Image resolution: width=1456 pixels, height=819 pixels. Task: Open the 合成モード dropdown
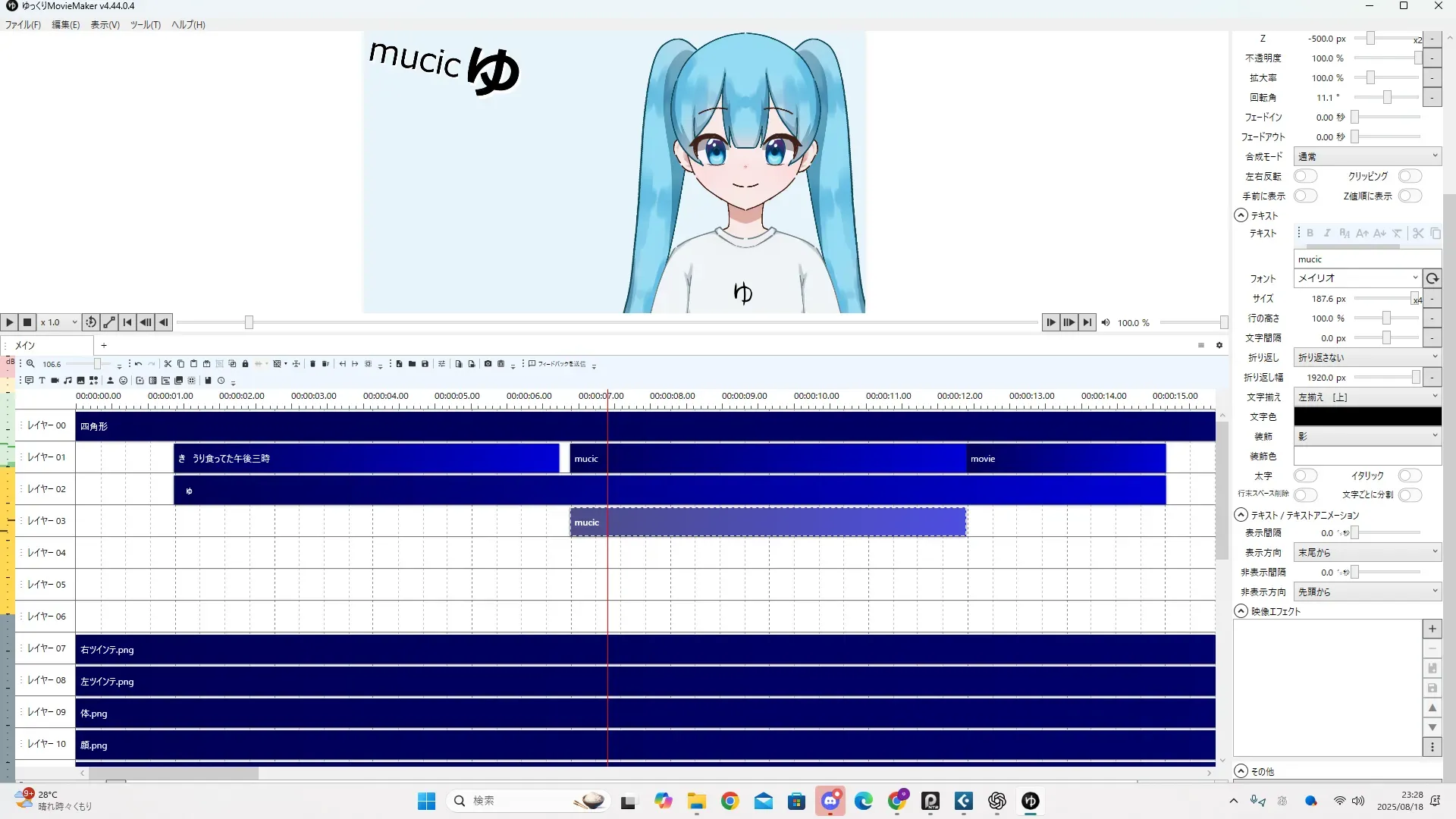pos(1367,156)
